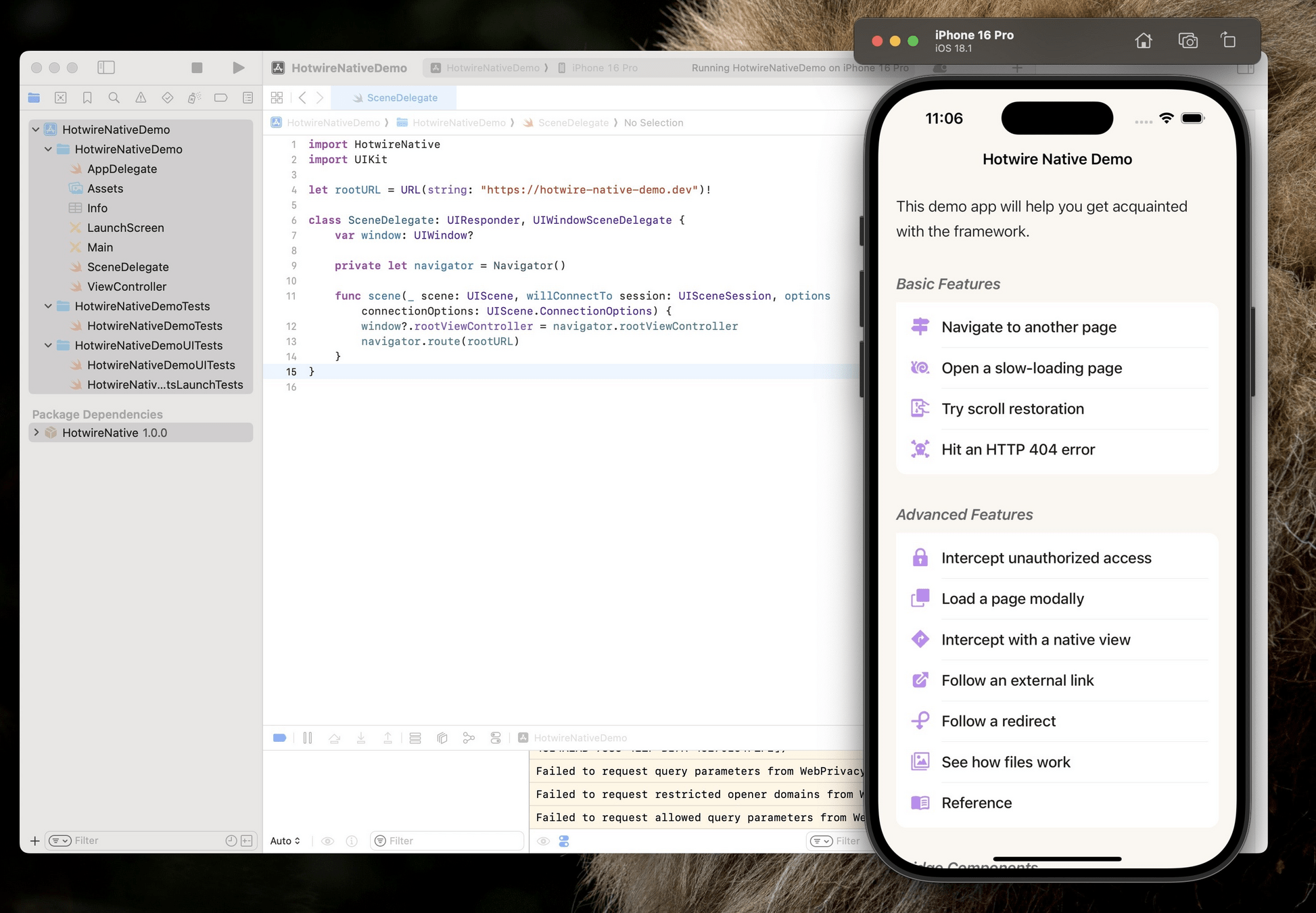
Task: Click the Simulator Home button icon
Action: pos(1143,41)
